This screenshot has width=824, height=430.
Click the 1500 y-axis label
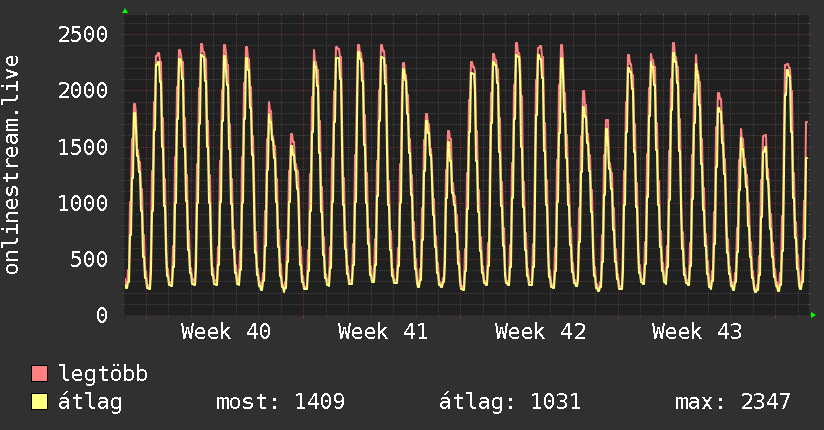(83, 147)
